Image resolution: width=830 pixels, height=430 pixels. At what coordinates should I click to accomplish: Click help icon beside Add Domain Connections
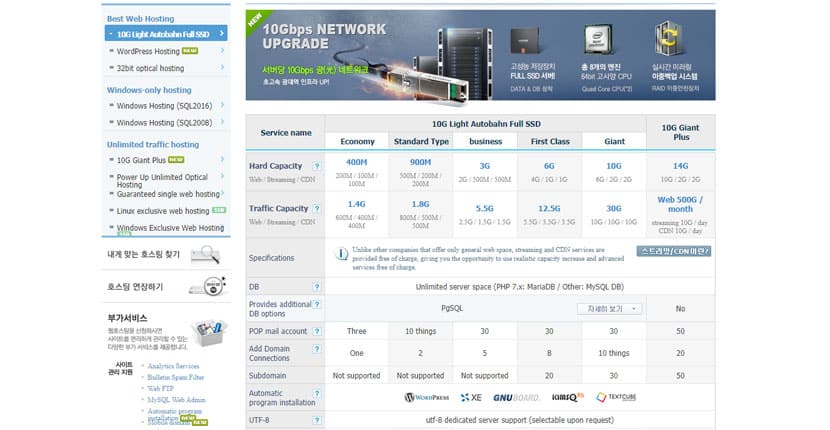(x=317, y=349)
